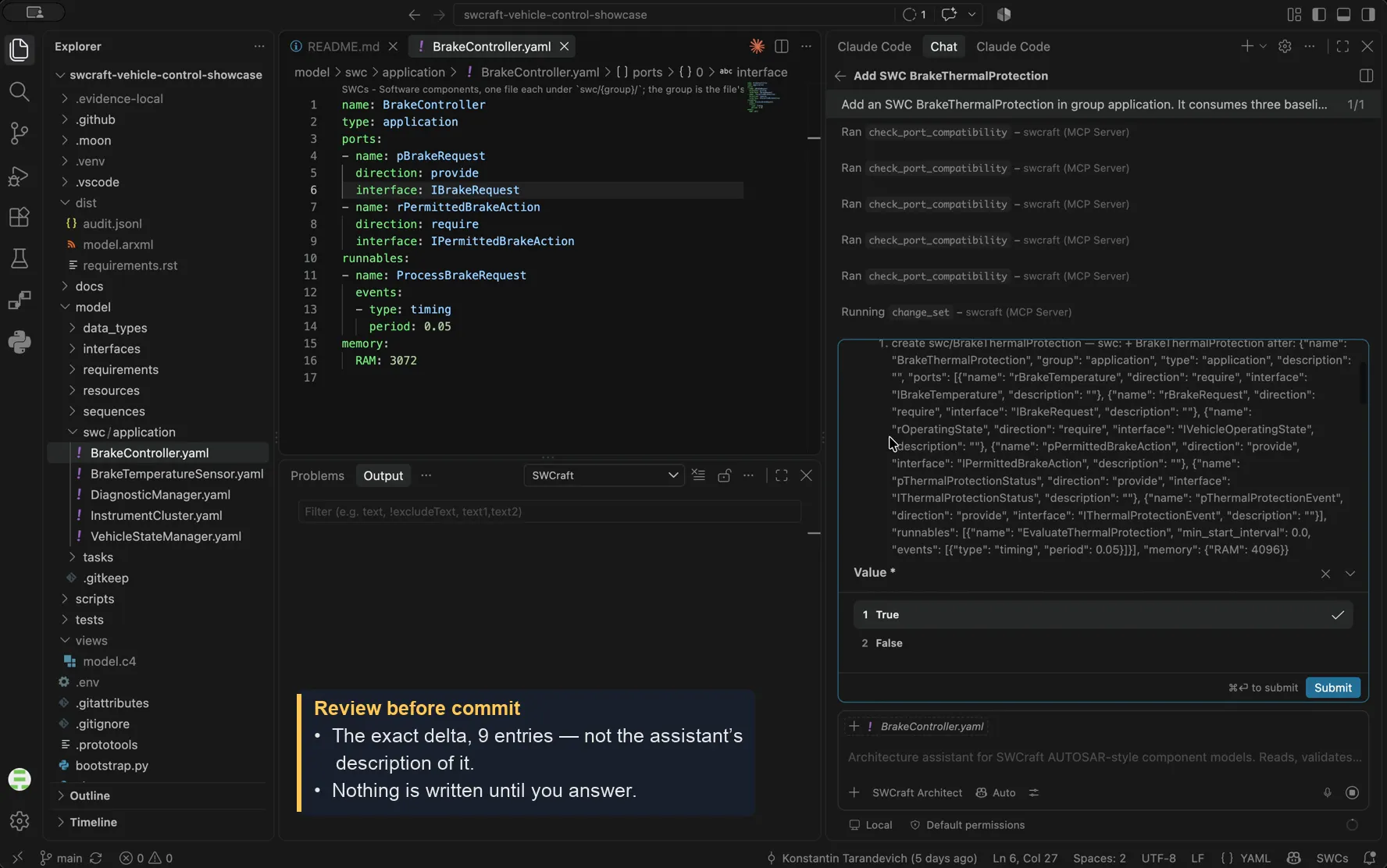Open the second Claude Code tab after Chat
Viewport: 1387px width, 868px height.
click(x=1013, y=47)
